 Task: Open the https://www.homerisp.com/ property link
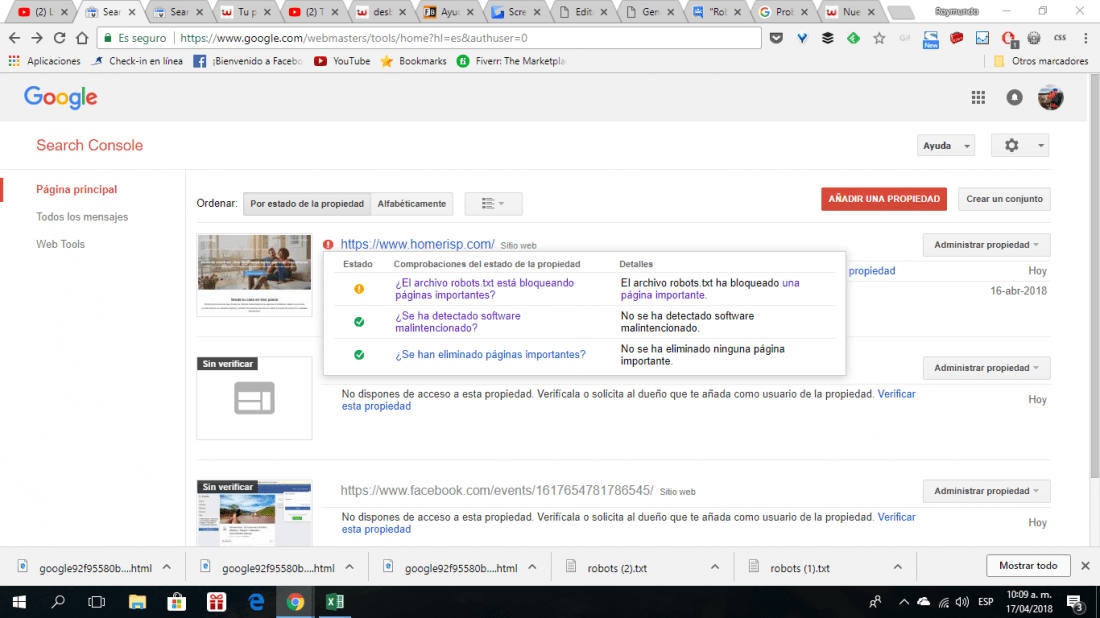(417, 244)
